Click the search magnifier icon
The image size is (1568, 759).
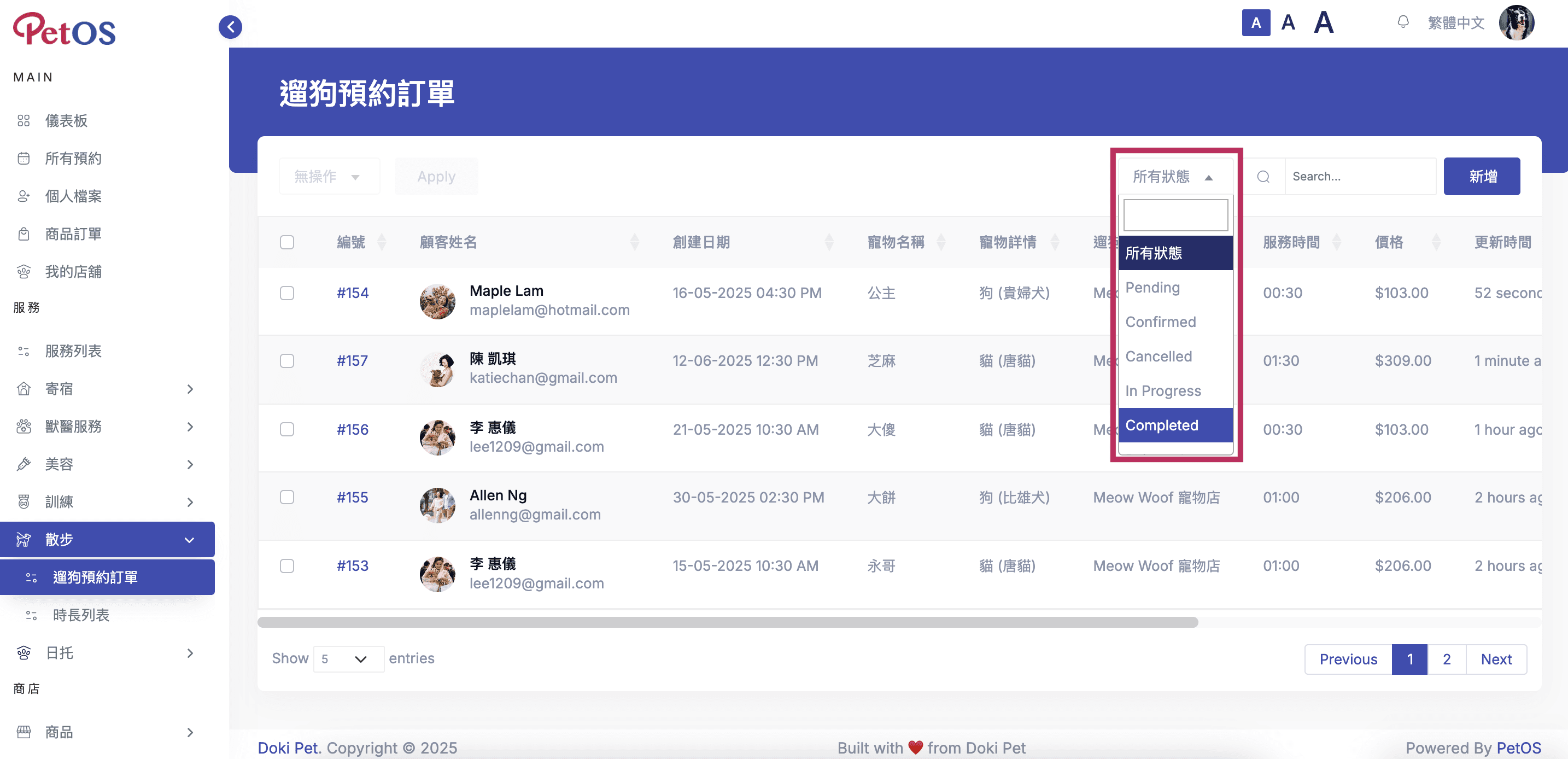[1263, 177]
